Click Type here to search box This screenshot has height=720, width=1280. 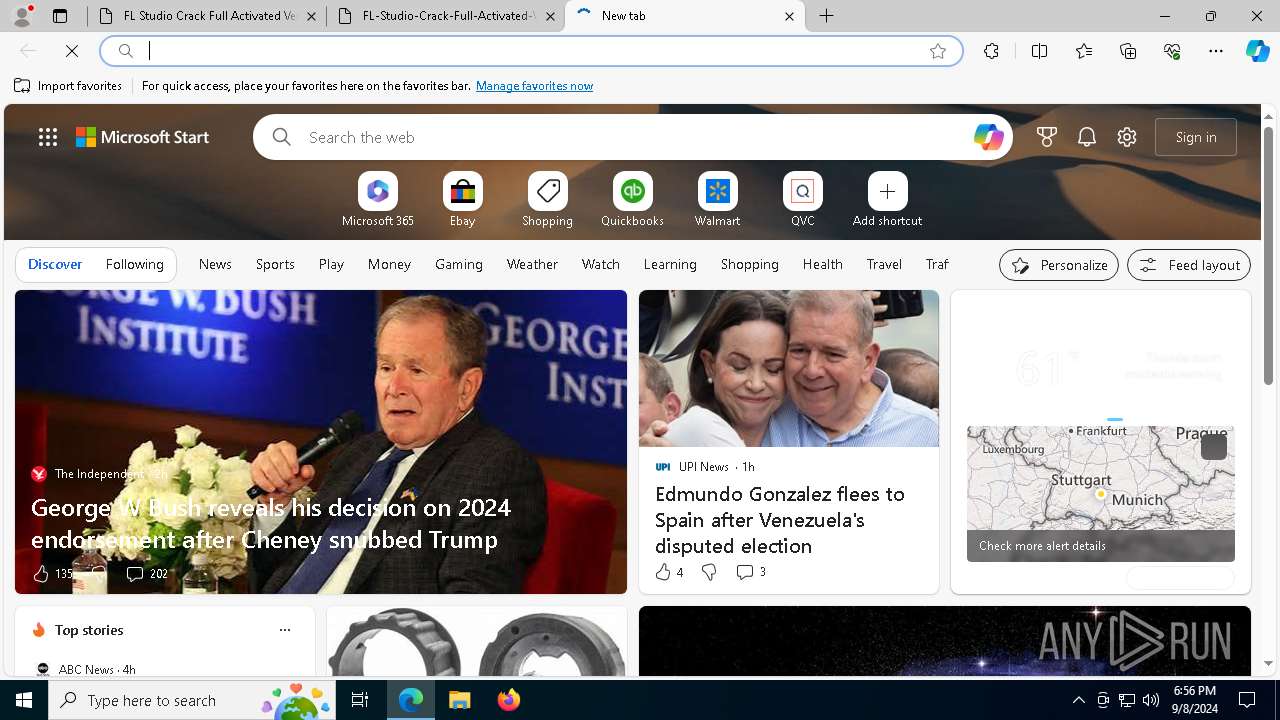[x=192, y=700]
